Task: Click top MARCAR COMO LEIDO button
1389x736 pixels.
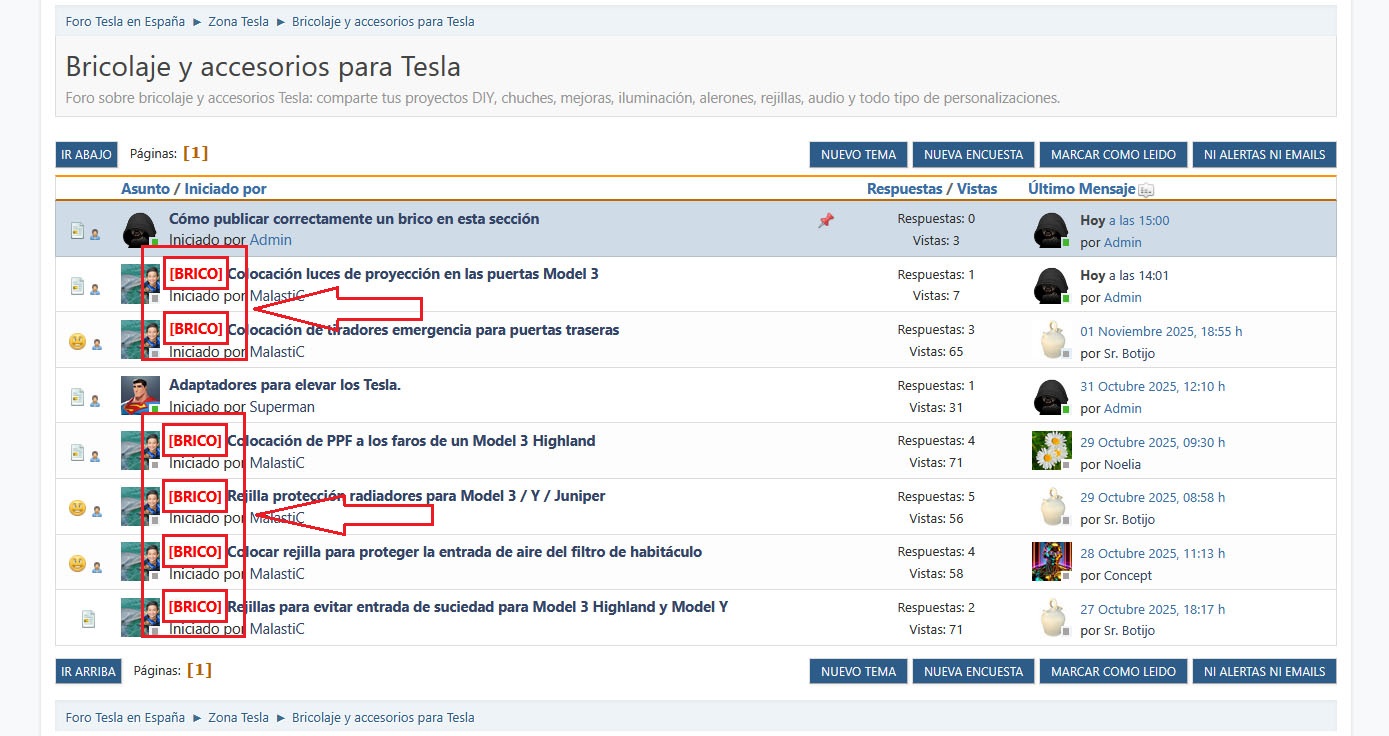Action: 1113,155
